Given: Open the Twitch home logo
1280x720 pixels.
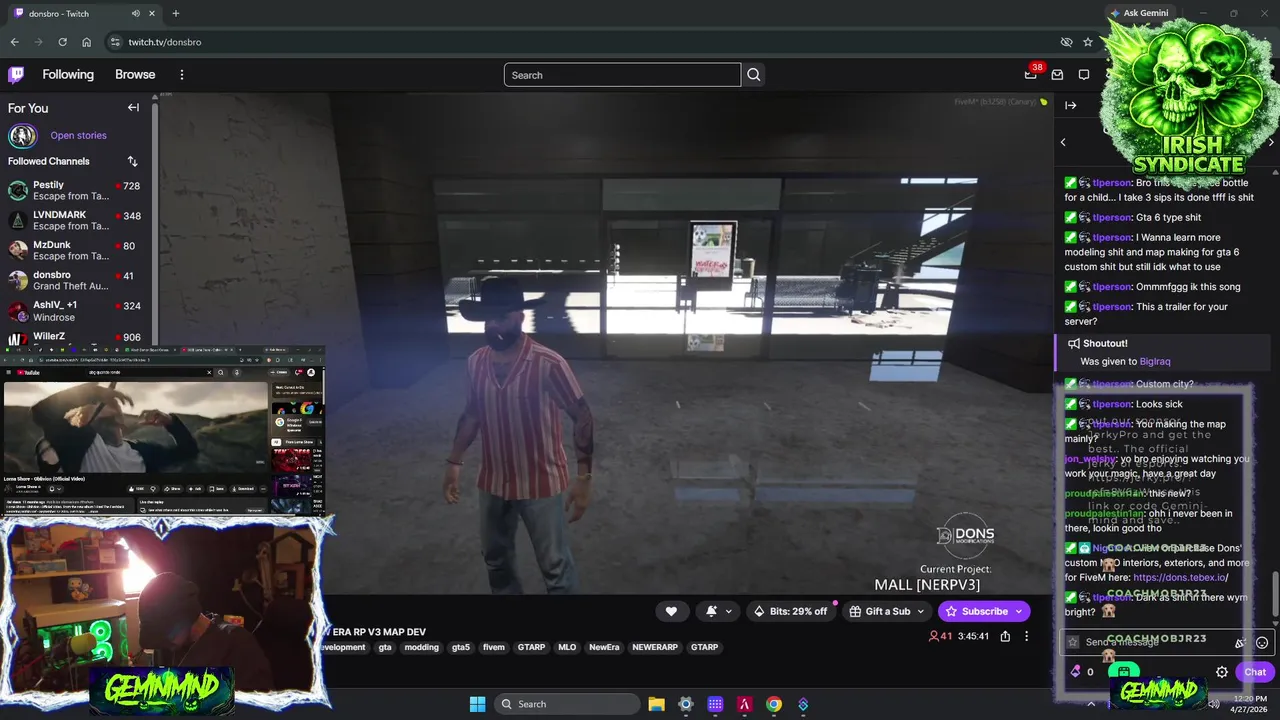Looking at the screenshot, I should click(16, 75).
